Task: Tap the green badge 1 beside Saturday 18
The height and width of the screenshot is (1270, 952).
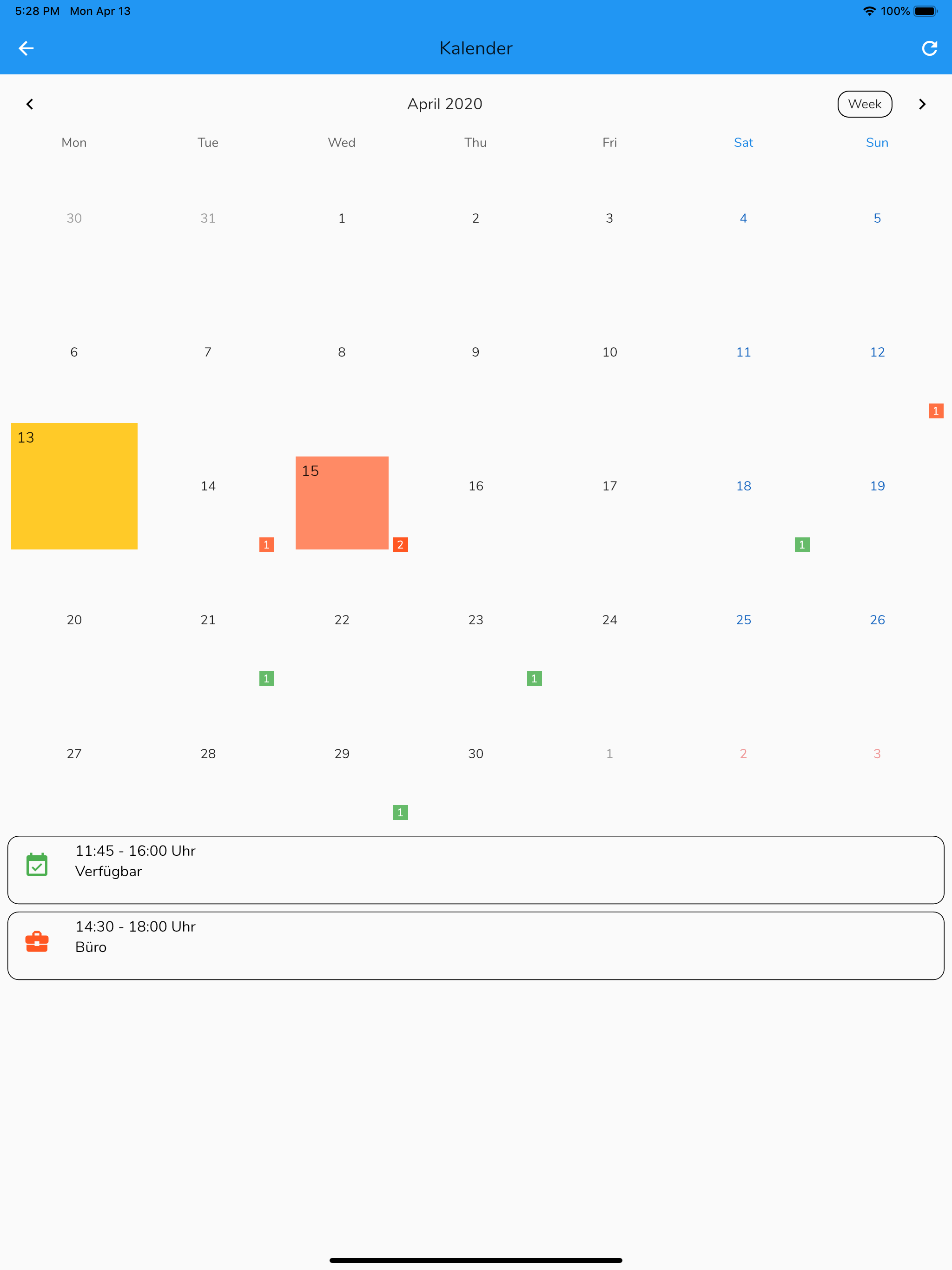Action: click(x=802, y=545)
